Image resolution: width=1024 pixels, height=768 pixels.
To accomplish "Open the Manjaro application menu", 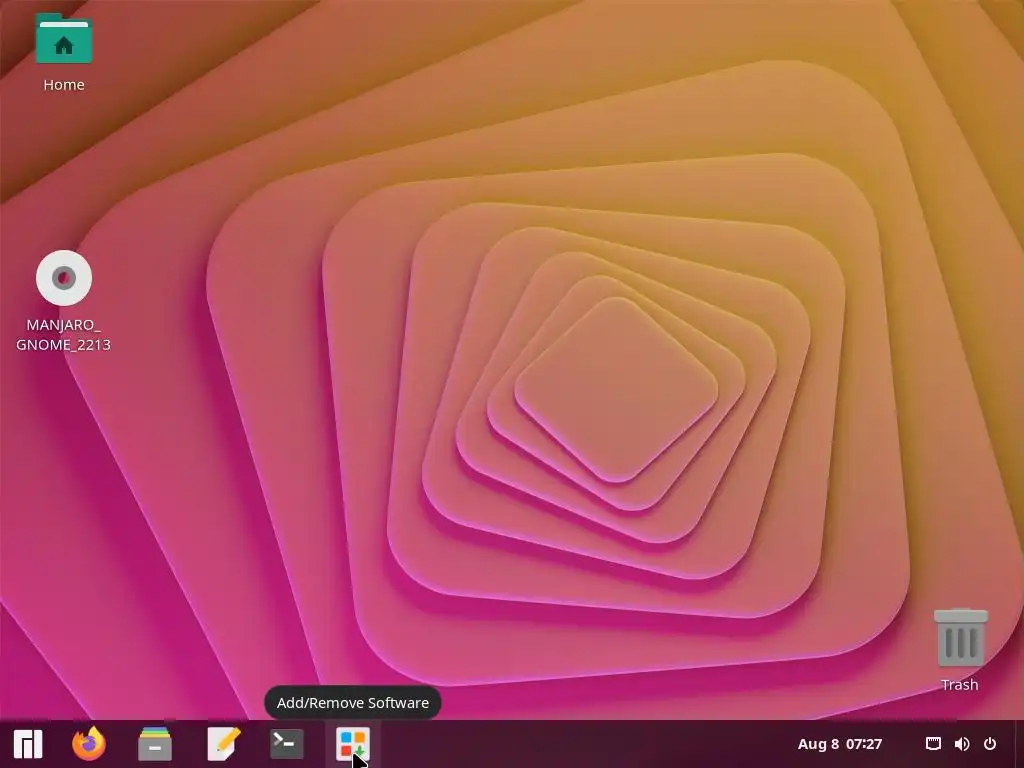I will point(28,744).
